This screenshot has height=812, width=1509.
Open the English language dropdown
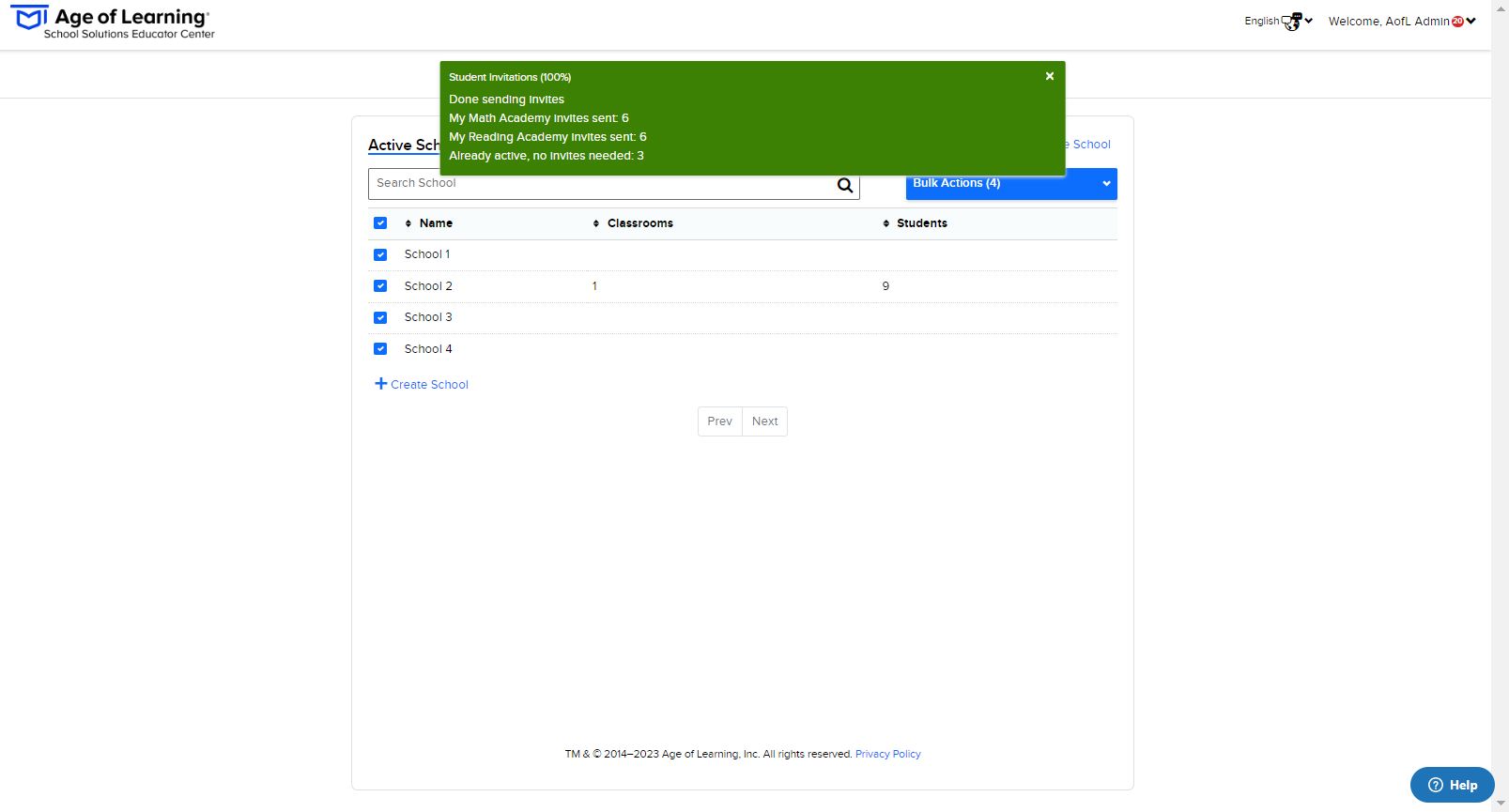pos(1278,21)
